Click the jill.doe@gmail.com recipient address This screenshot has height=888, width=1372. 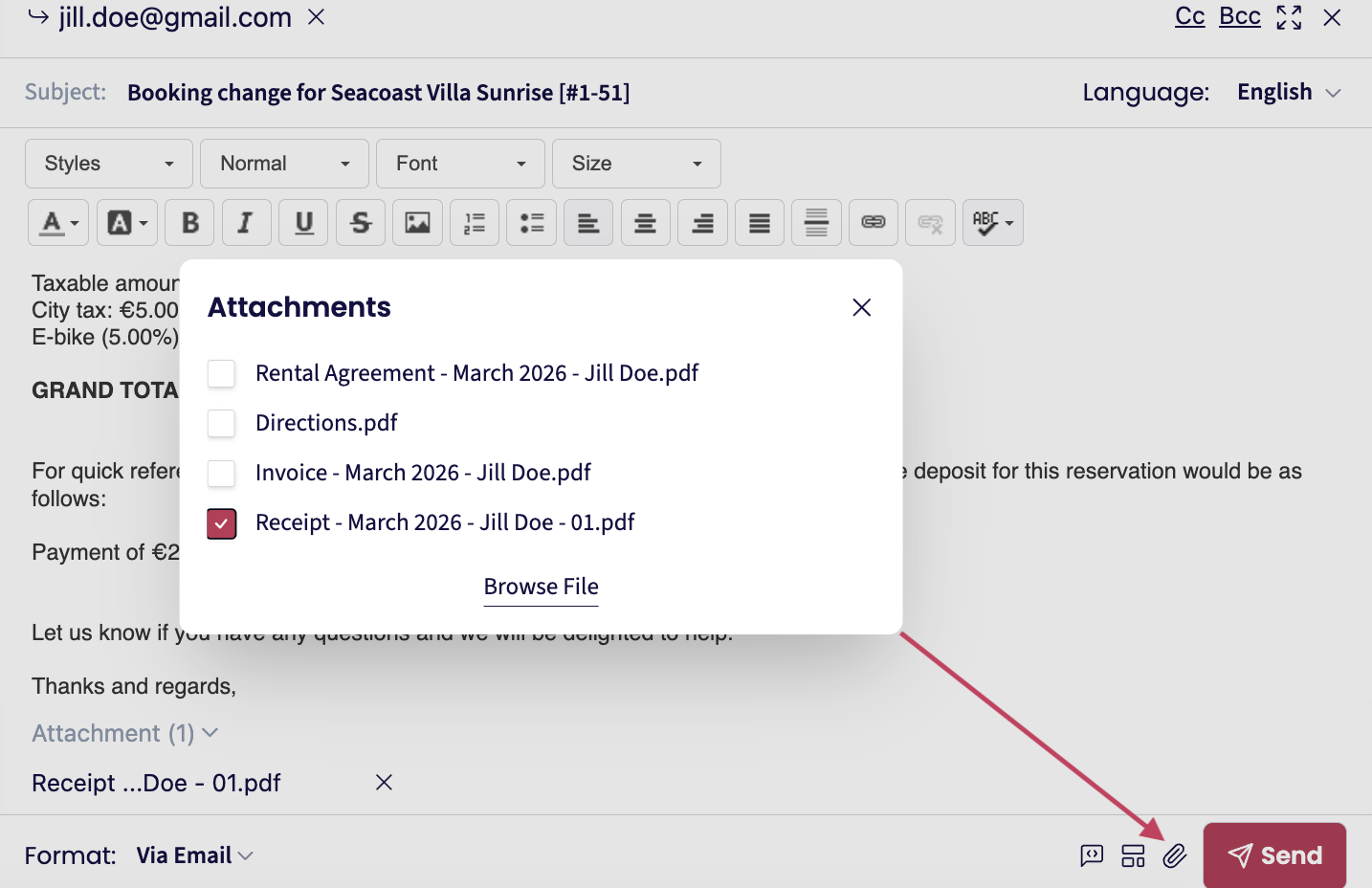175,17
